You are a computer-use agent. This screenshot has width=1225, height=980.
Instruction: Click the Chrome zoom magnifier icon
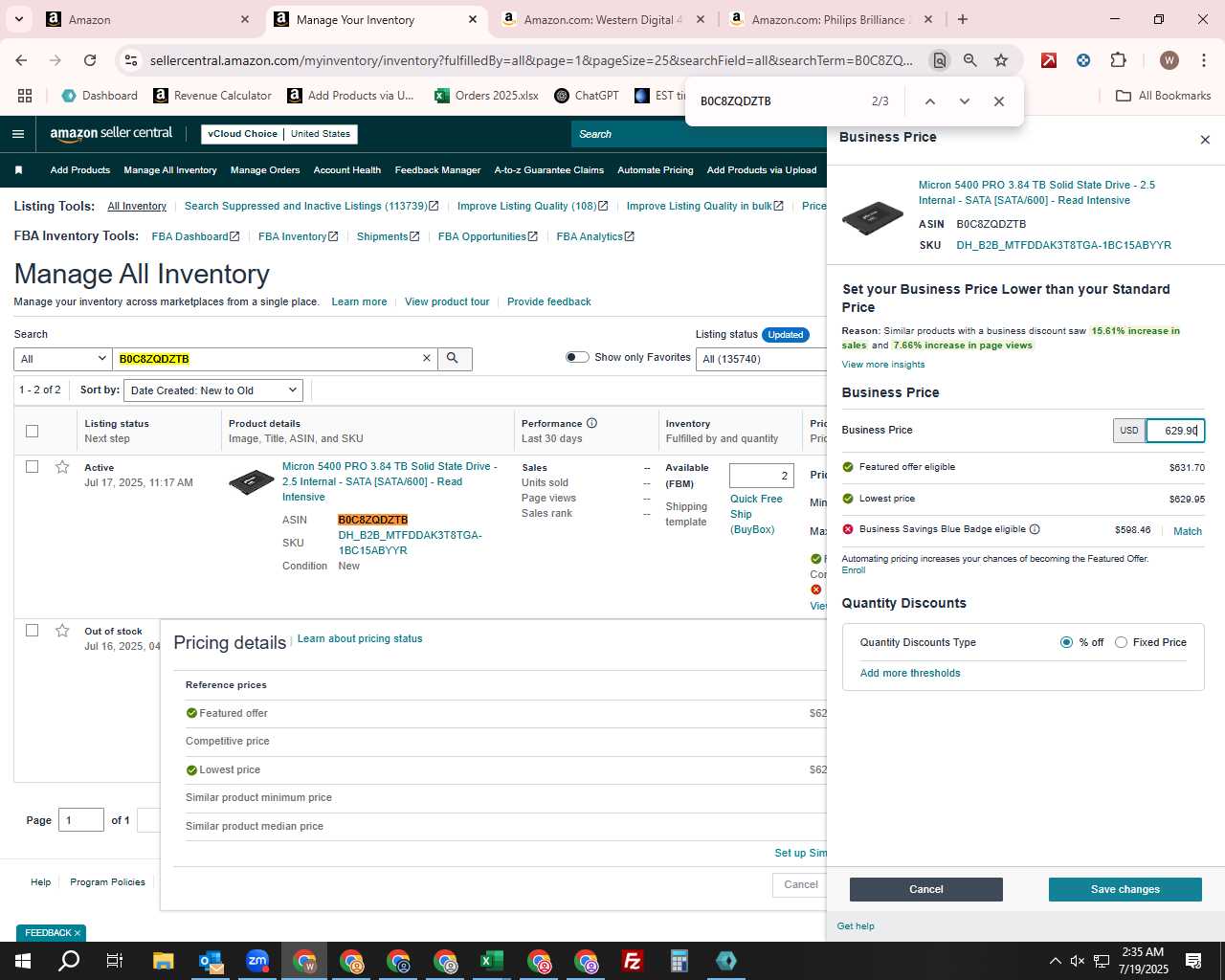970,60
